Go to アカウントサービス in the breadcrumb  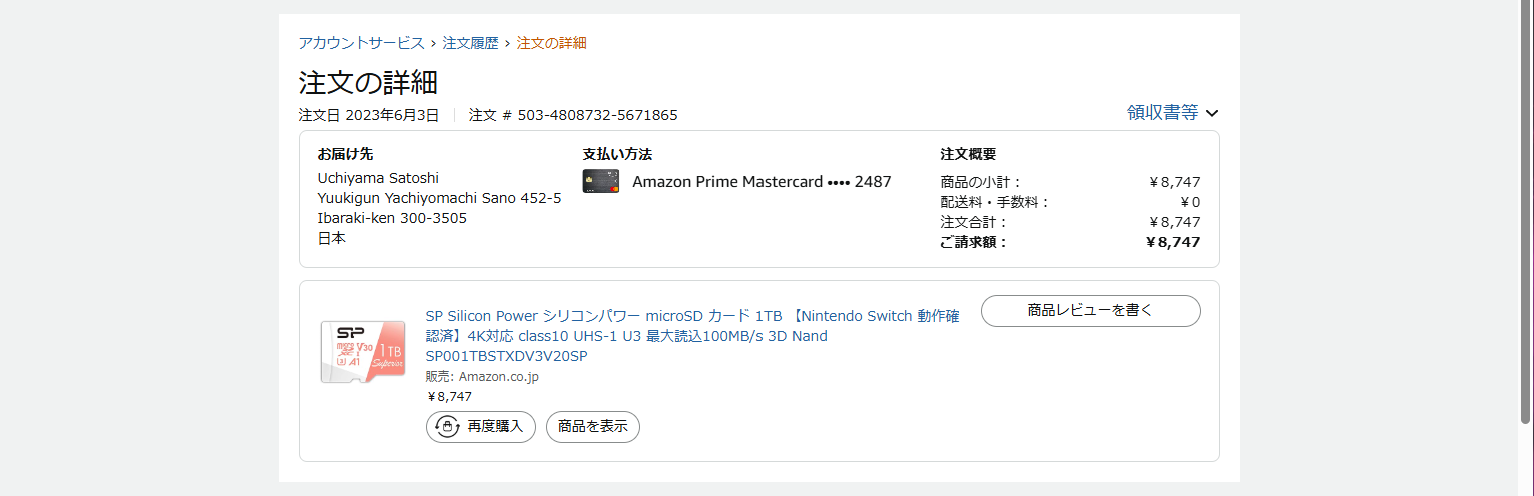[361, 43]
